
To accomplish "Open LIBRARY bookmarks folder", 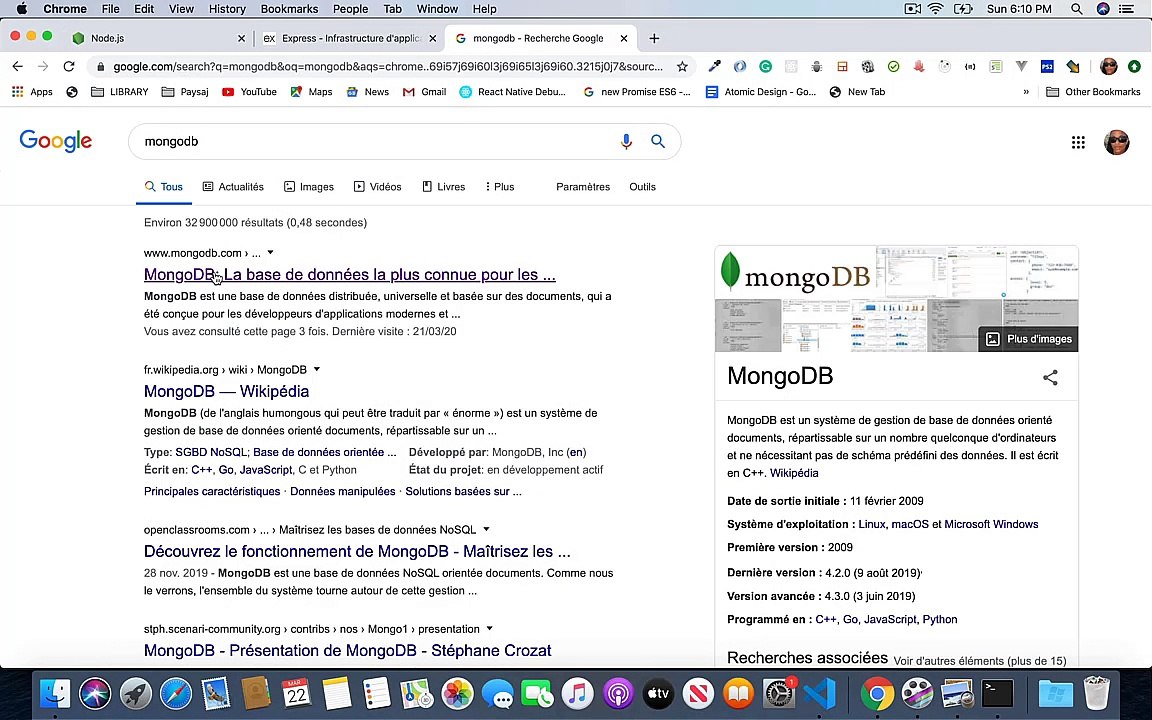I will [120, 92].
